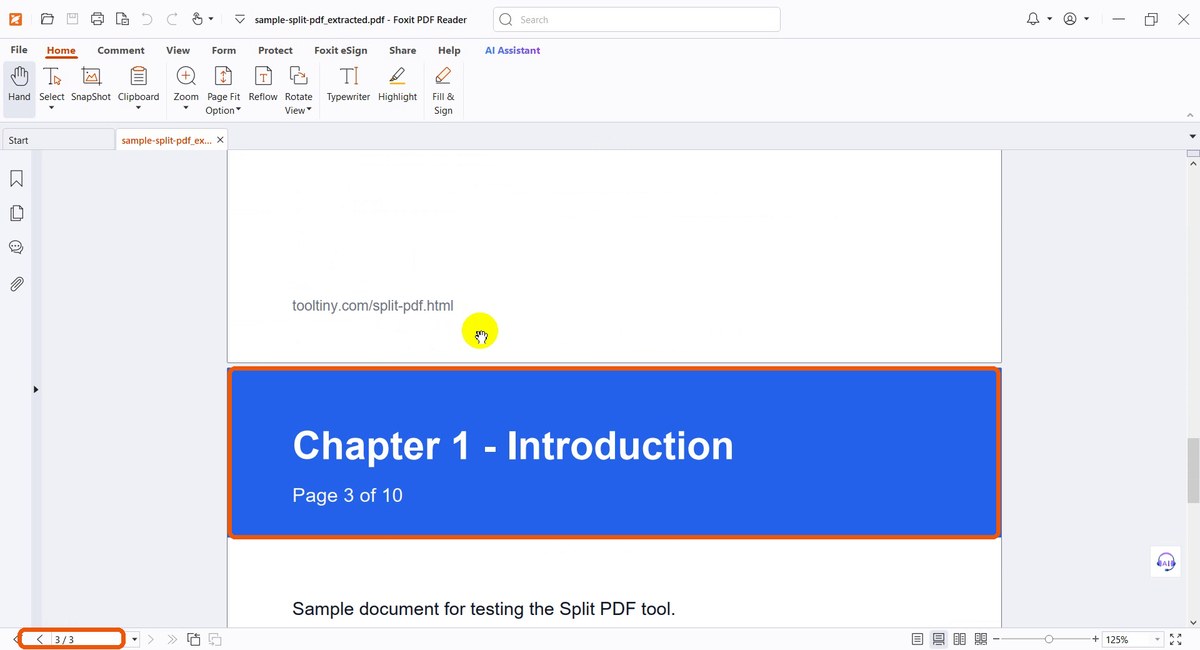Adjust the zoom slider handle
Screen dimensions: 1200x650
coord(1048,639)
